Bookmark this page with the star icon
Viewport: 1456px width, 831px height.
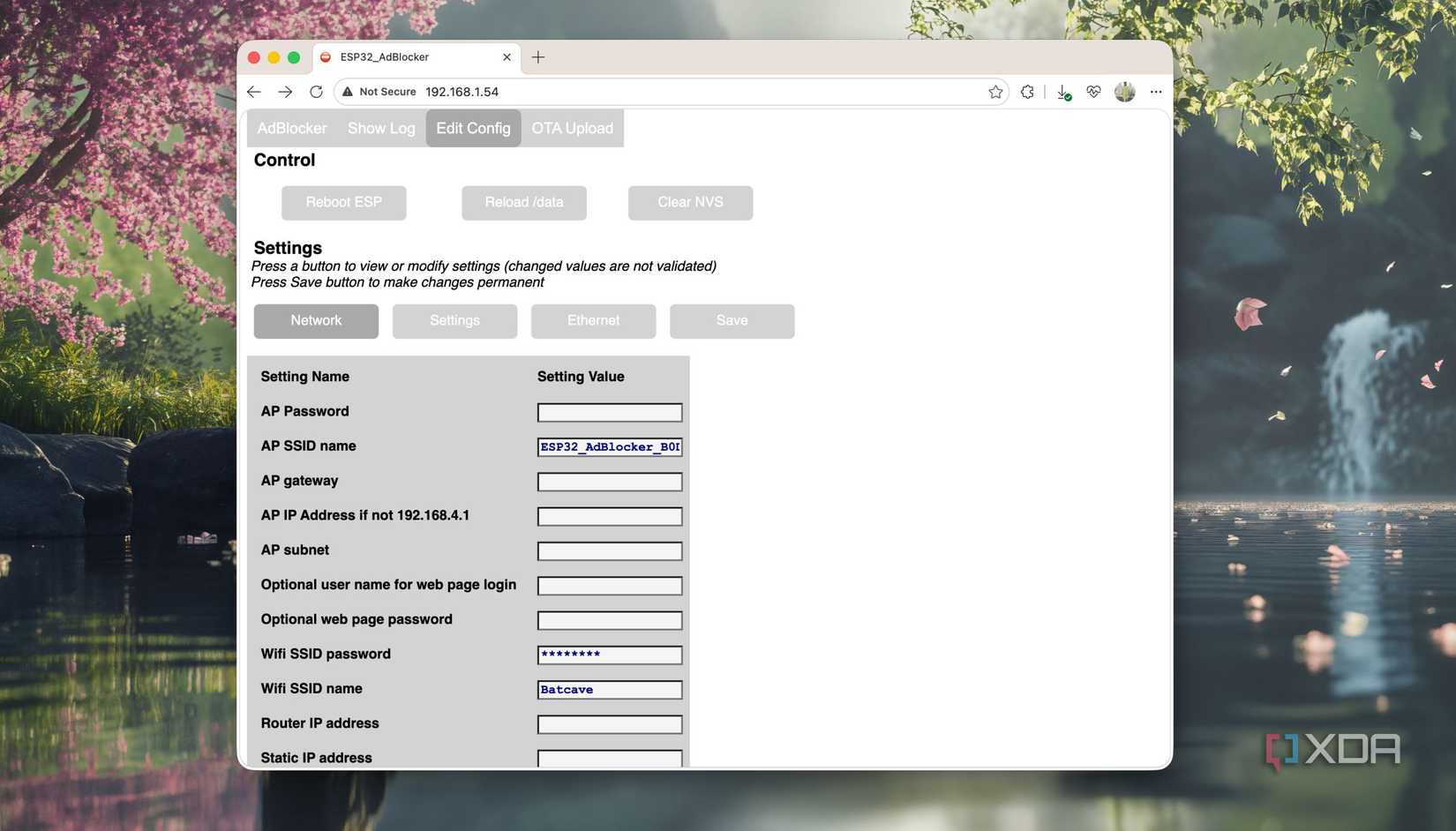coord(995,92)
